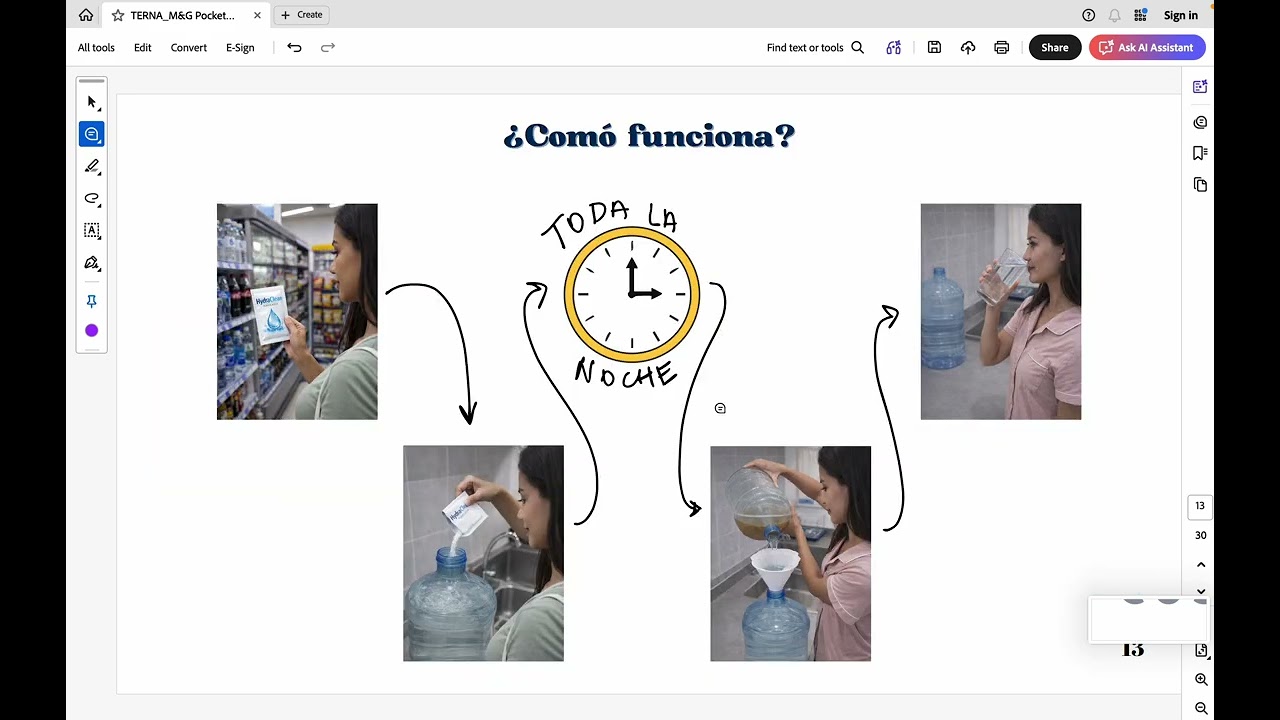1280x720 pixels.
Task: Open Find text or tools search
Action: [815, 47]
